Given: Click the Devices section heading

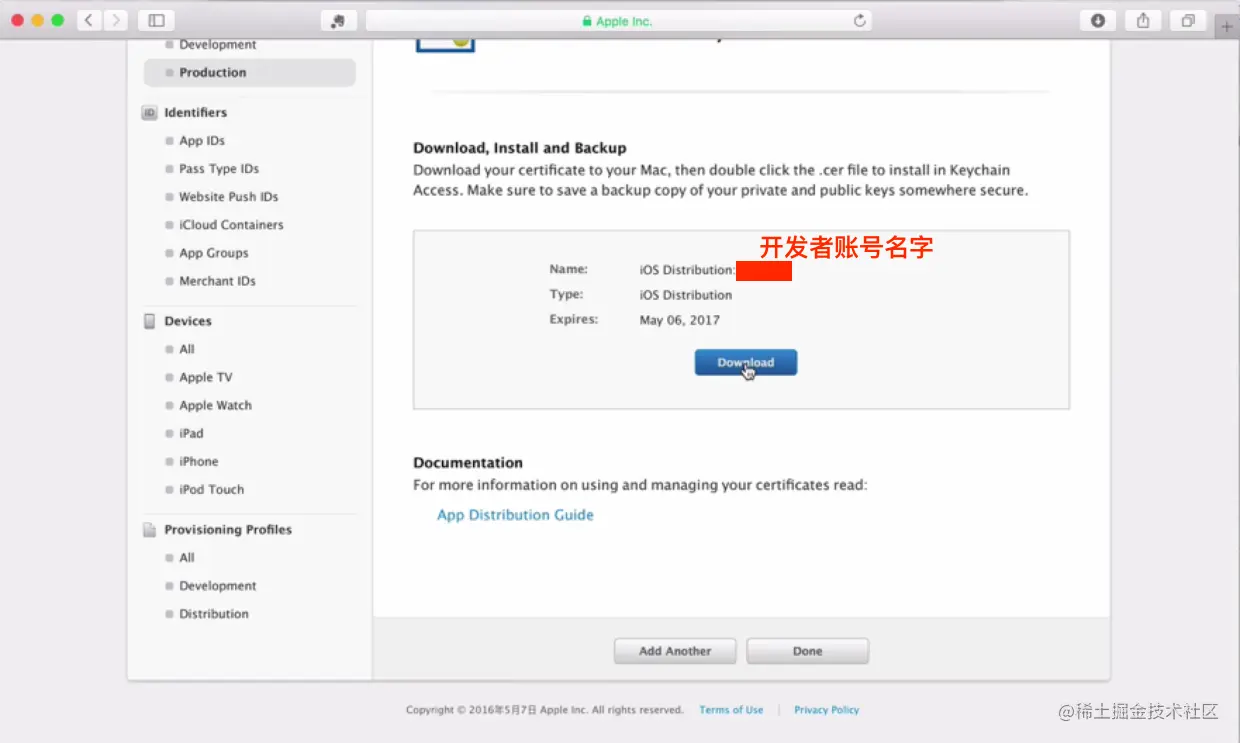Looking at the screenshot, I should click(x=188, y=321).
